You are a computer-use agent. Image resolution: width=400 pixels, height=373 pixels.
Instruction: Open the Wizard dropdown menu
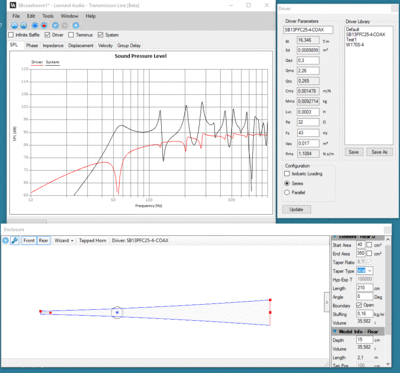(64, 240)
